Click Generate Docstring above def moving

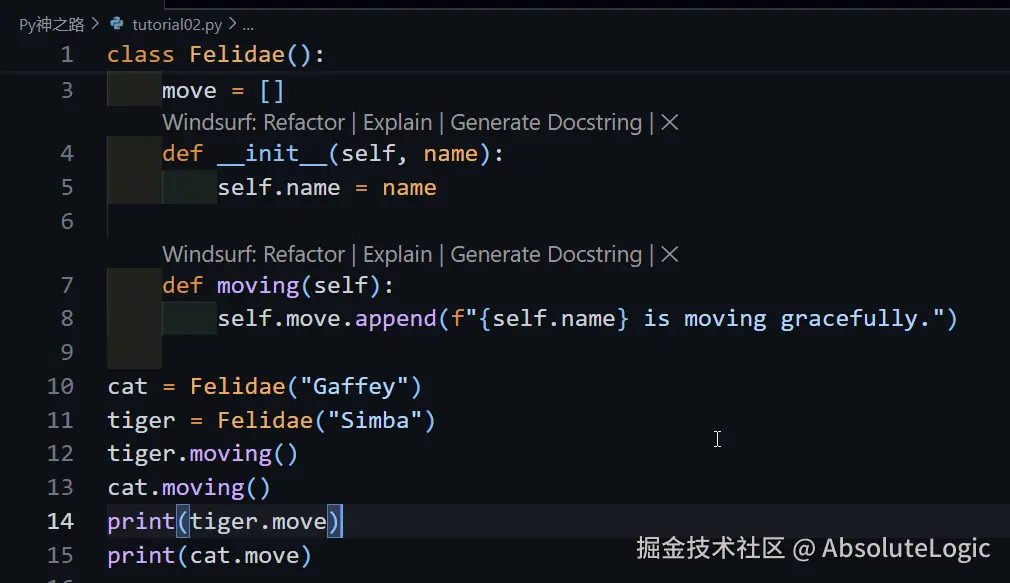(546, 254)
